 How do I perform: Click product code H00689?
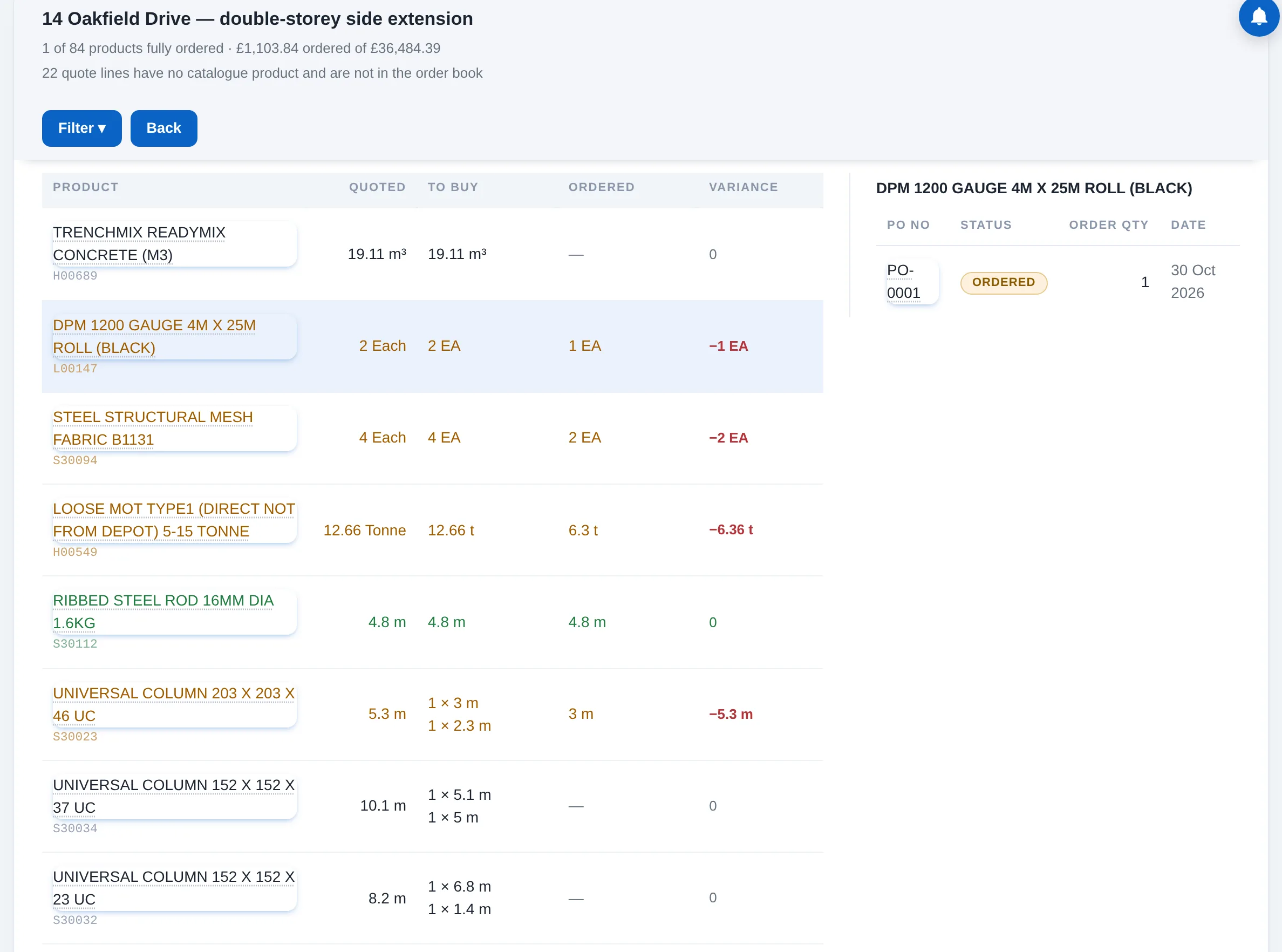point(75,276)
